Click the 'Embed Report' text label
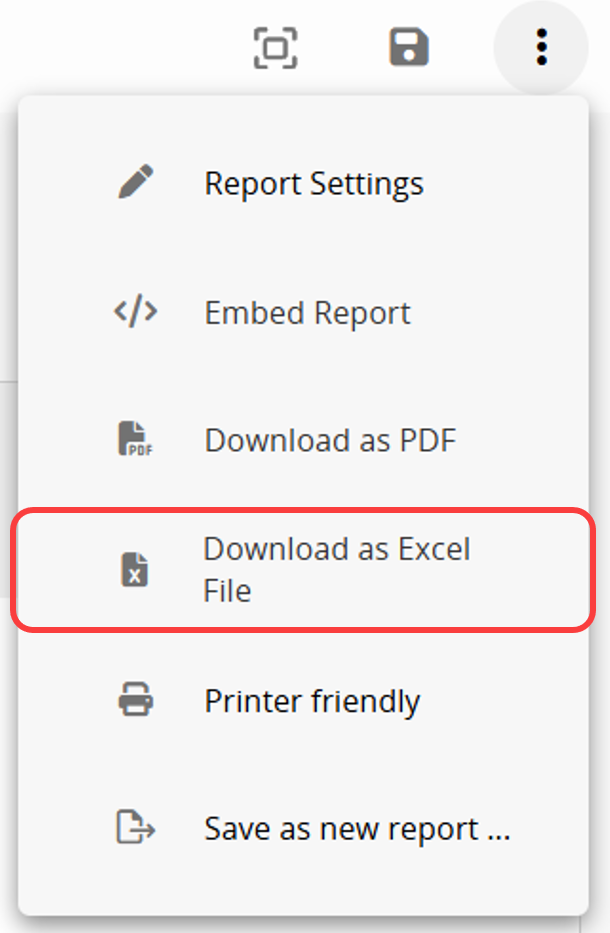The width and height of the screenshot is (610, 933). 308,313
